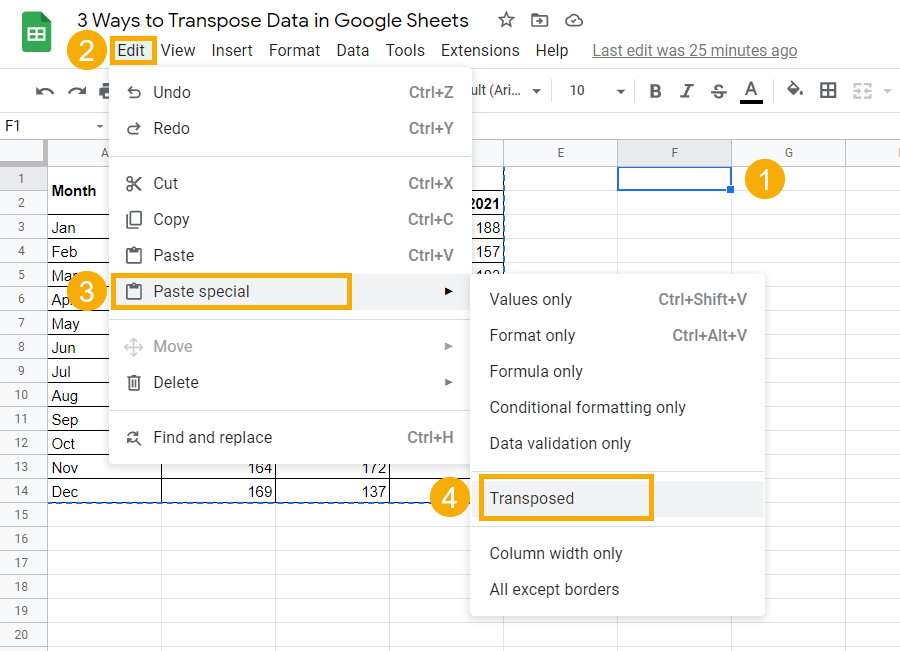Expand the Name Box dropdown arrow
The height and width of the screenshot is (651, 900).
coord(100,126)
